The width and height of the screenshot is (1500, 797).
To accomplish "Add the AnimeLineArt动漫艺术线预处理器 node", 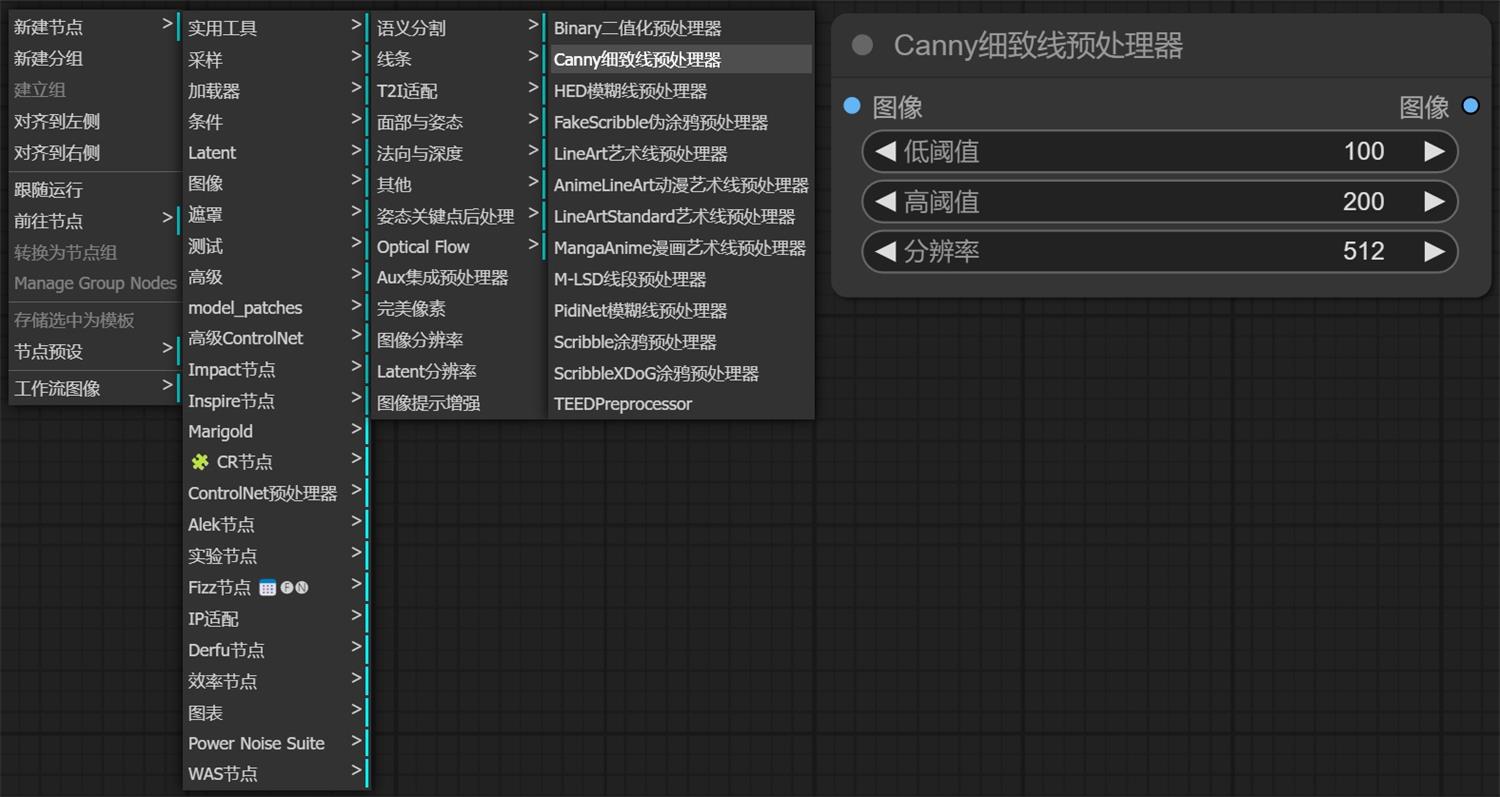I will coord(681,185).
